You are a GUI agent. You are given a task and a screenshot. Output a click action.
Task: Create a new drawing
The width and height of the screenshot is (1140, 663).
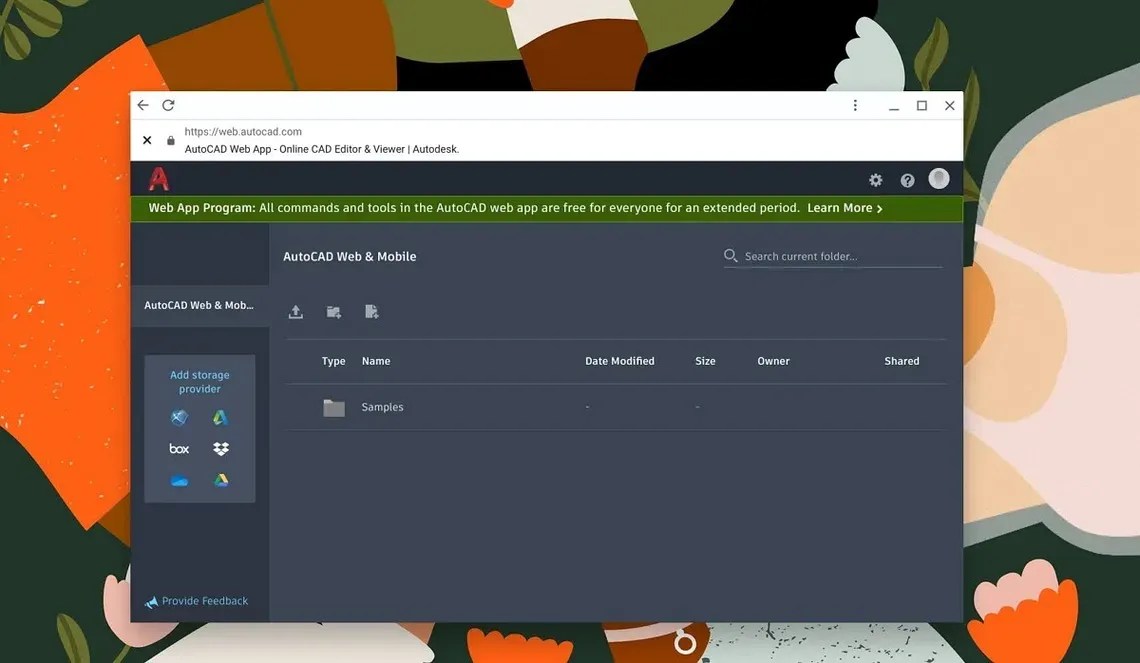point(371,311)
